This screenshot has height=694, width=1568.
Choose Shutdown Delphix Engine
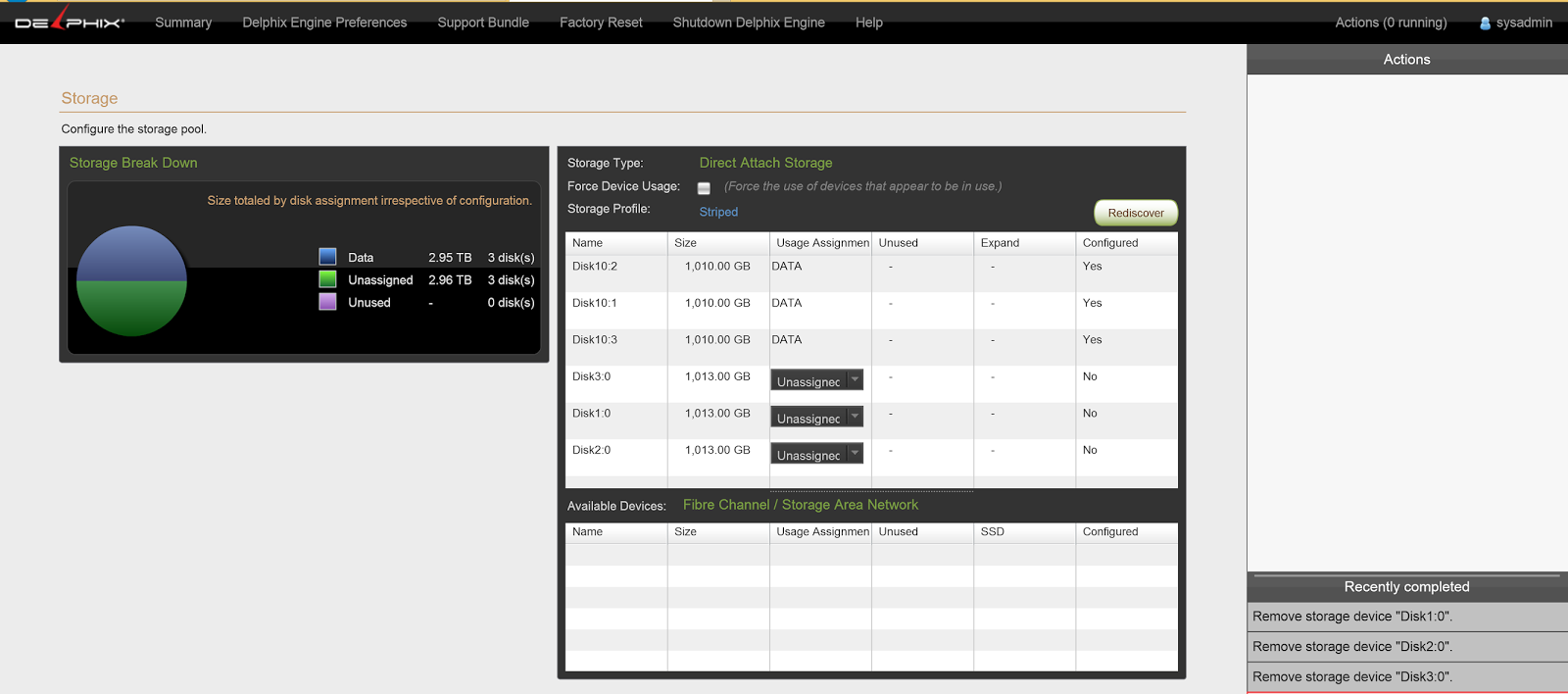pyautogui.click(x=749, y=23)
